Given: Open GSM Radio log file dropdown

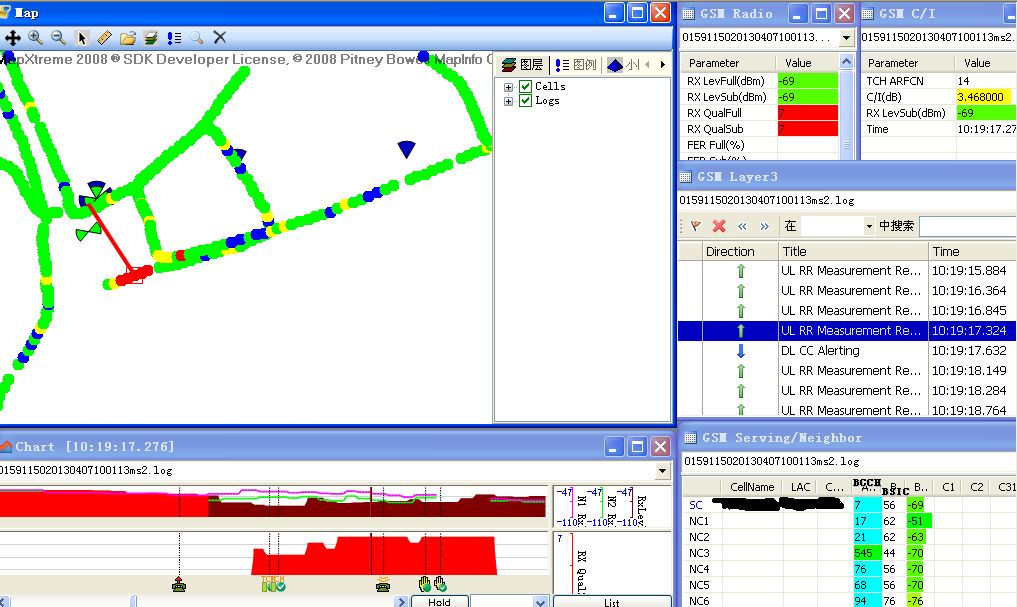Looking at the screenshot, I should point(846,38).
